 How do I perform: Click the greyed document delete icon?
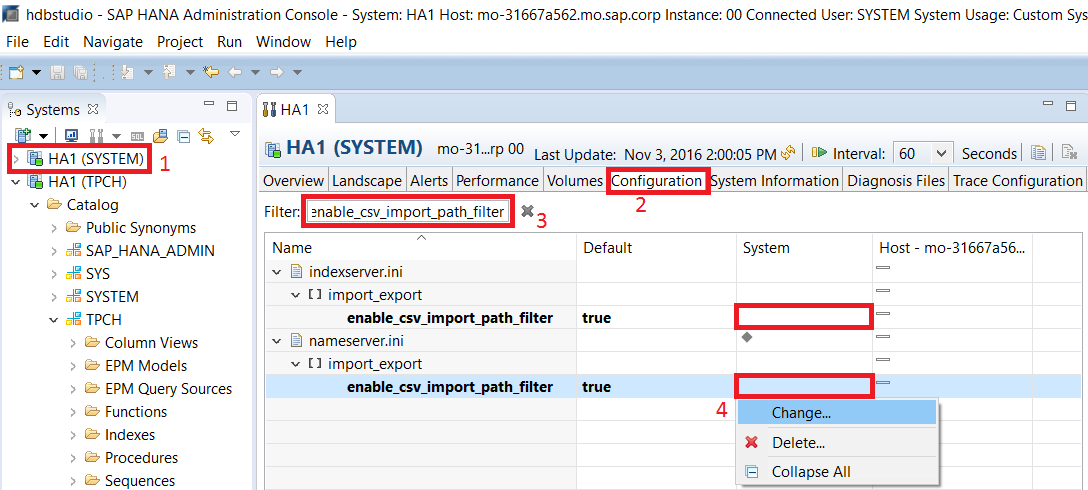(1069, 153)
